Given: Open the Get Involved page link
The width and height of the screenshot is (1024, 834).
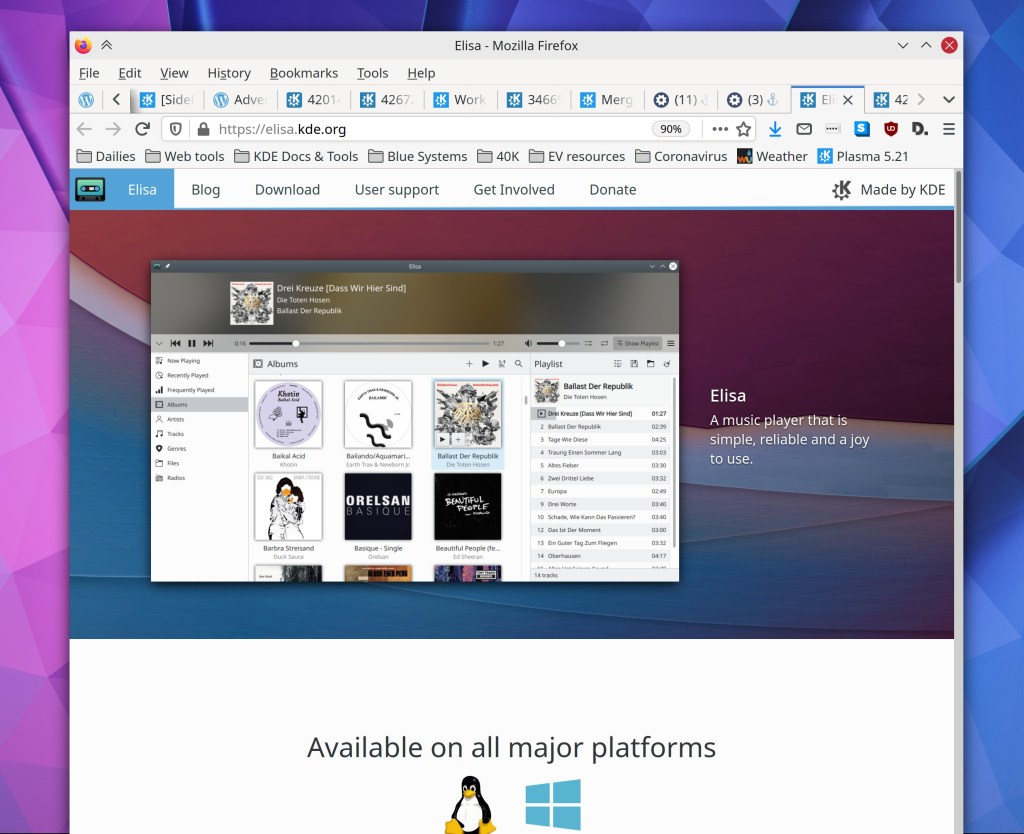Looking at the screenshot, I should pyautogui.click(x=514, y=189).
